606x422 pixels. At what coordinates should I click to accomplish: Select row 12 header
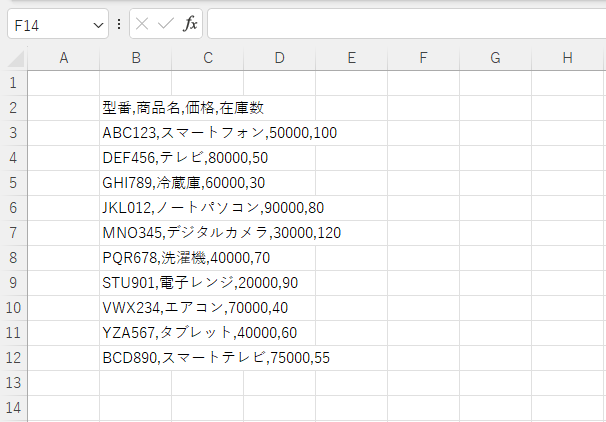14,358
